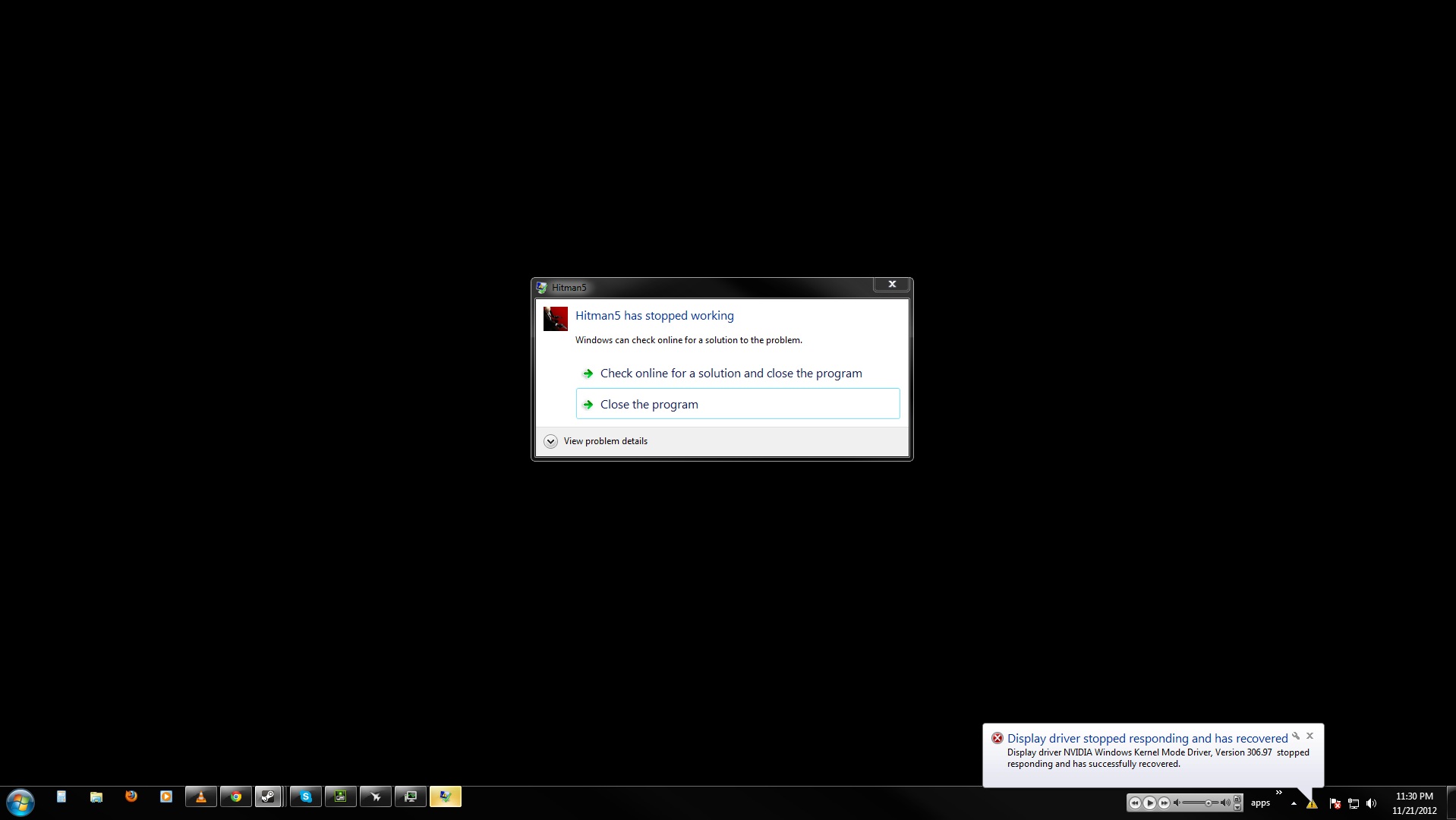1456x820 pixels.
Task: Toggle system volume speaker icon
Action: click(x=1371, y=803)
